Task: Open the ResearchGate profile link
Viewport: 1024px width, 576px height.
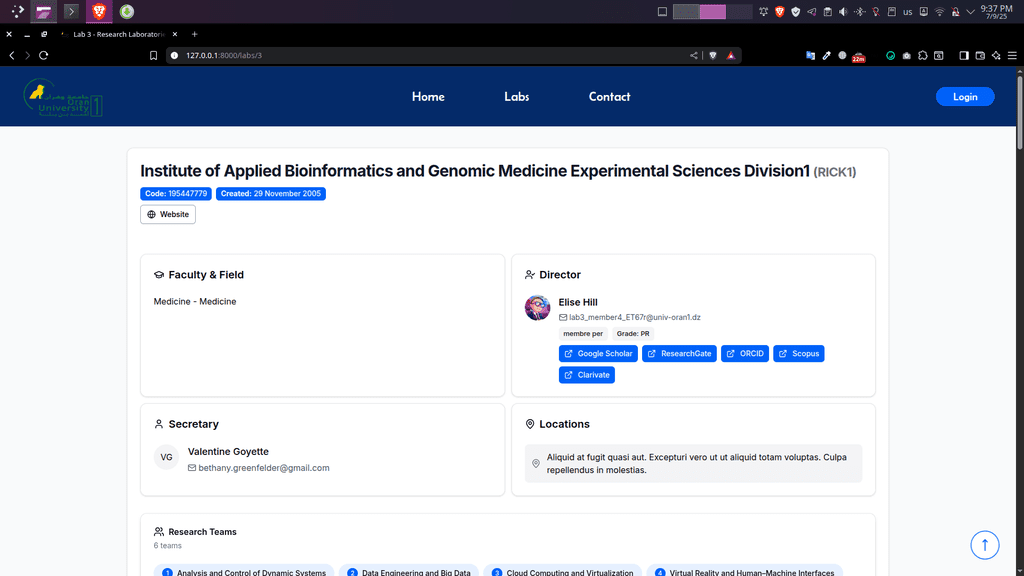Action: (x=679, y=354)
